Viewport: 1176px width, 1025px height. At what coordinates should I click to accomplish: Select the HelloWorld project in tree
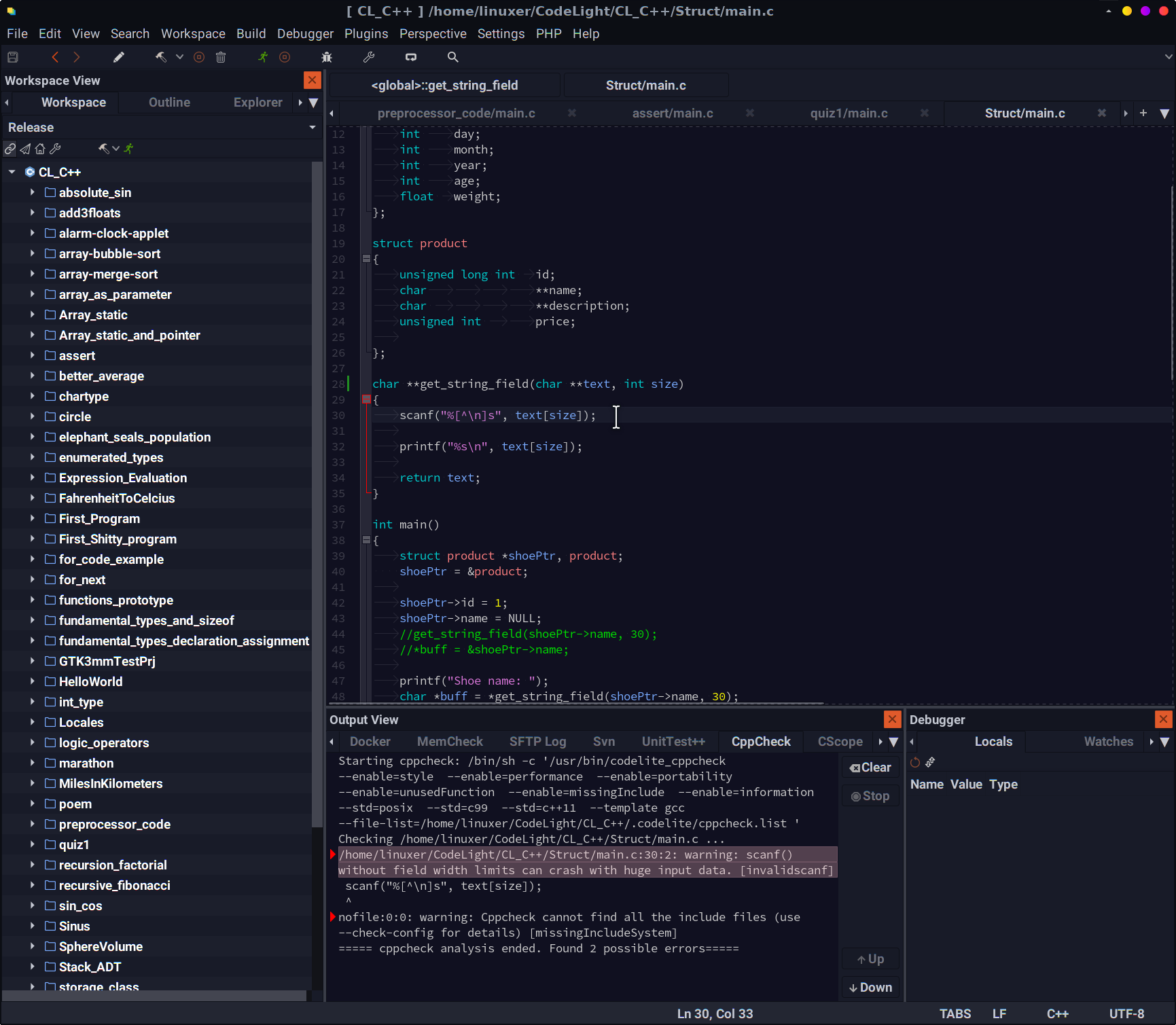pos(90,681)
